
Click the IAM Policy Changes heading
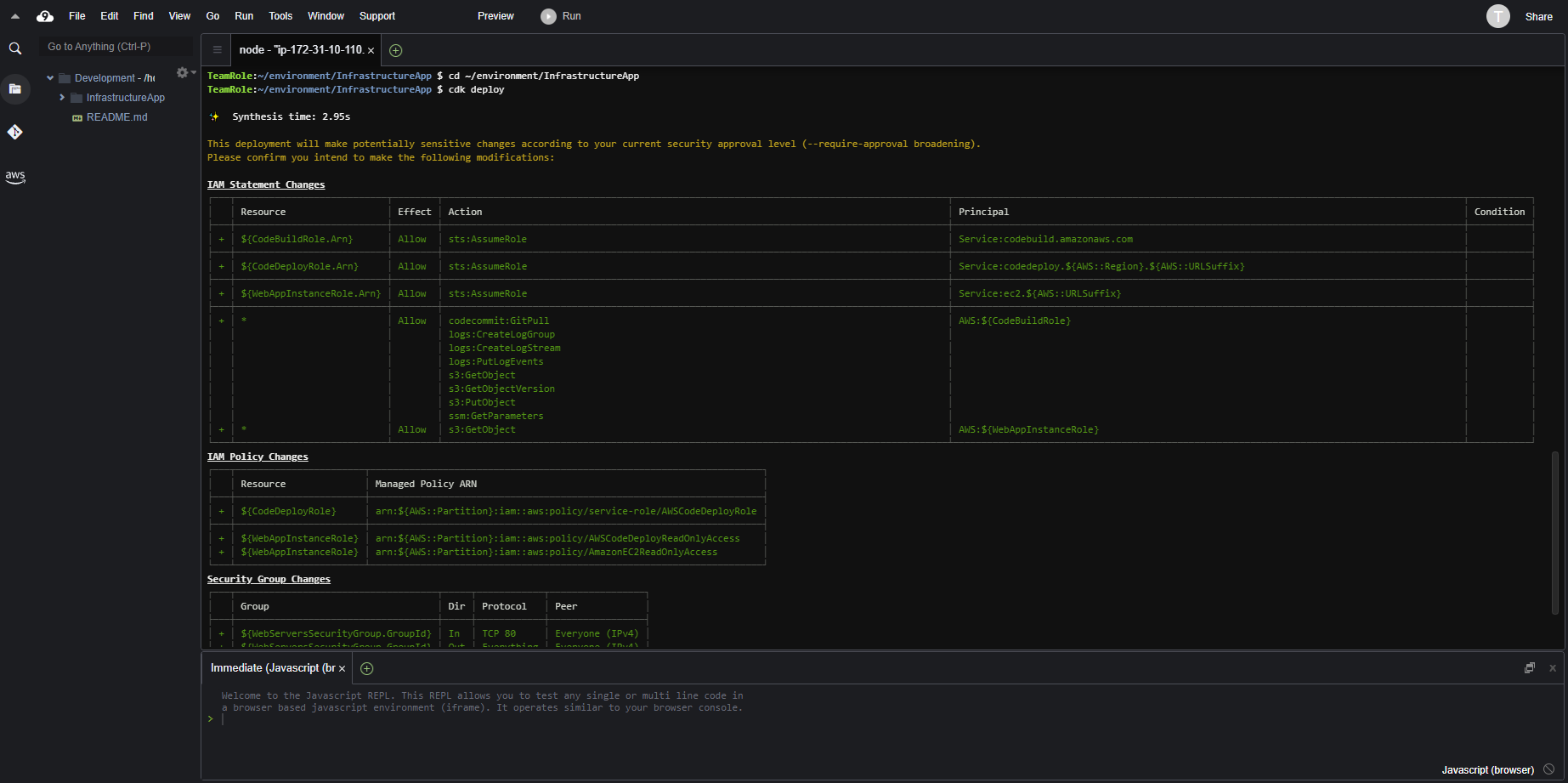258,457
